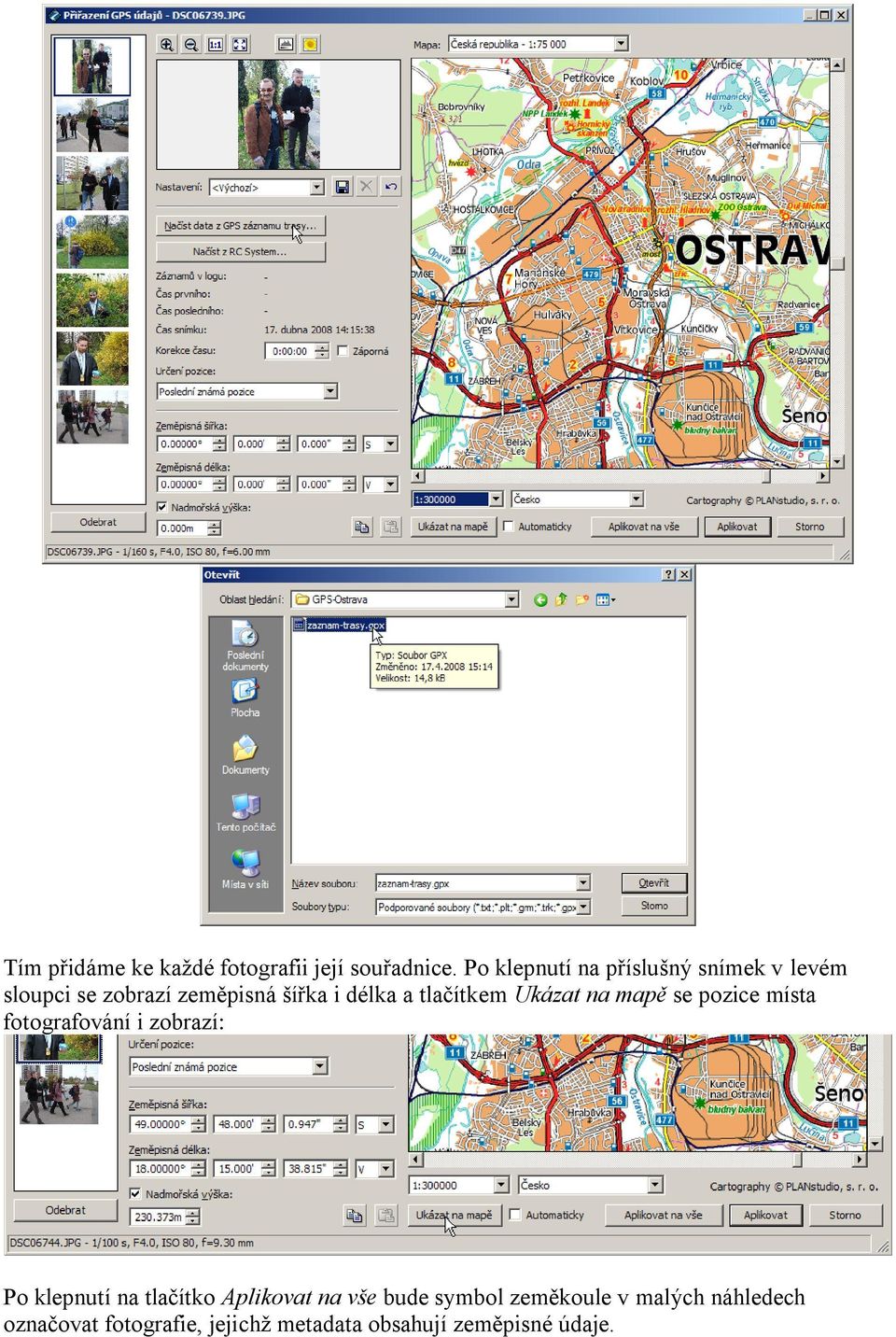Image resolution: width=896 pixels, height=1337 pixels.
Task: Select Plocha in the places bar
Action: click(245, 698)
